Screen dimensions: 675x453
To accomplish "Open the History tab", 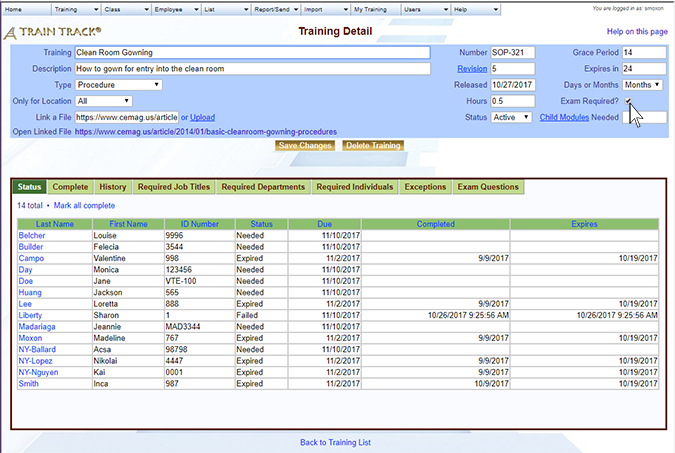I will pos(113,187).
